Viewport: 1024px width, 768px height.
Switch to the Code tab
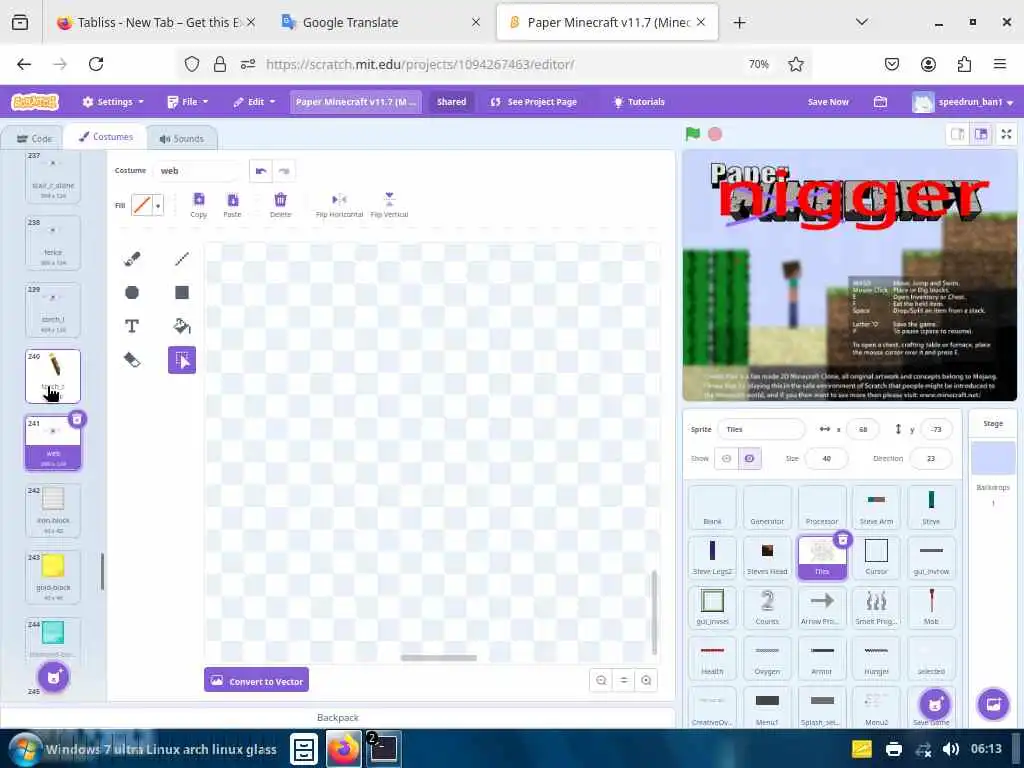(34, 138)
